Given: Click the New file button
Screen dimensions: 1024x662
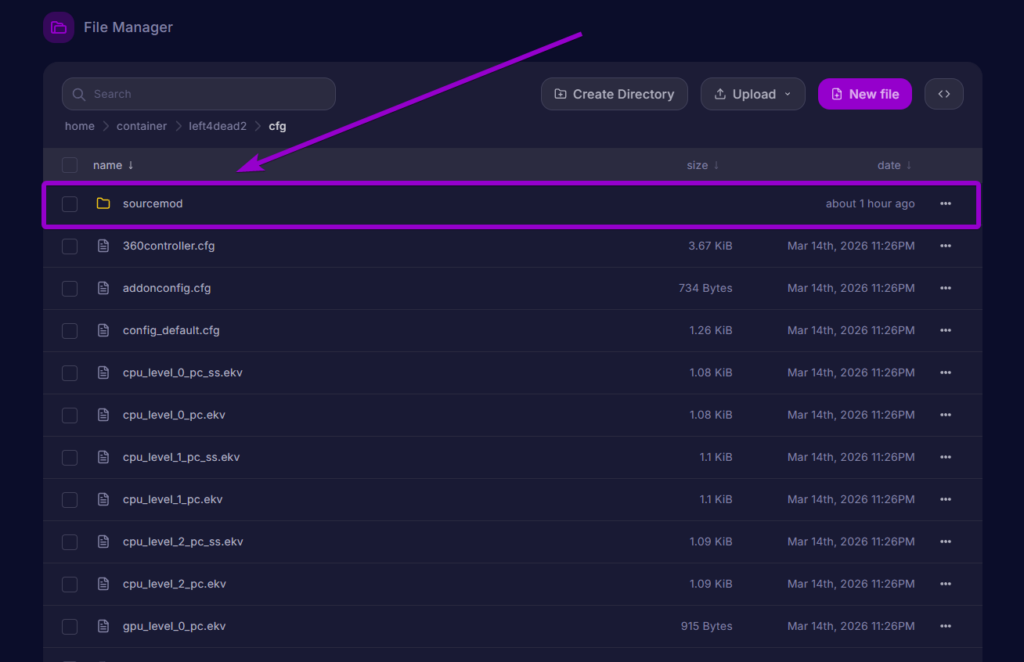Looking at the screenshot, I should (864, 93).
